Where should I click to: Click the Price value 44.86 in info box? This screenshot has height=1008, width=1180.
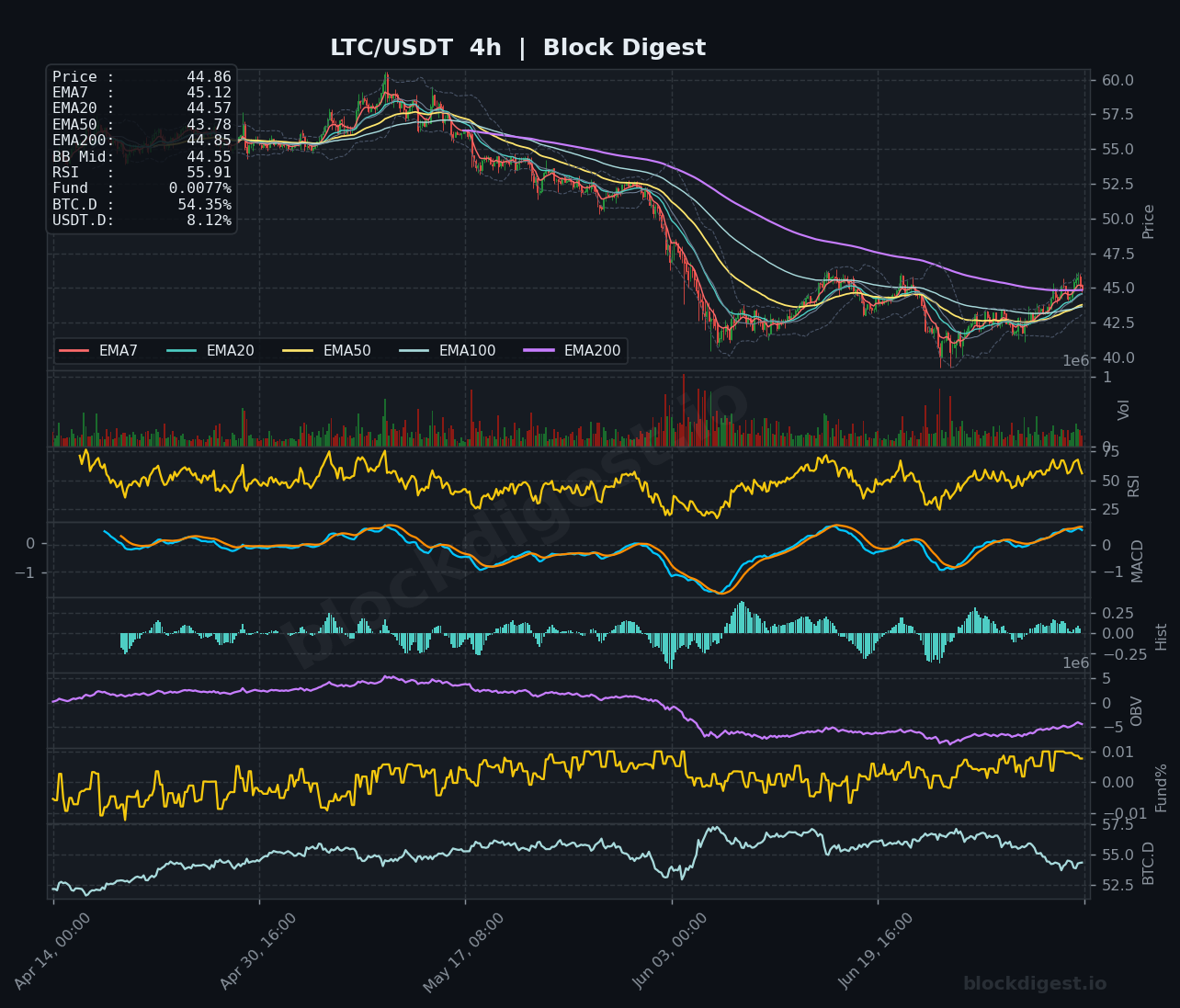tap(209, 77)
